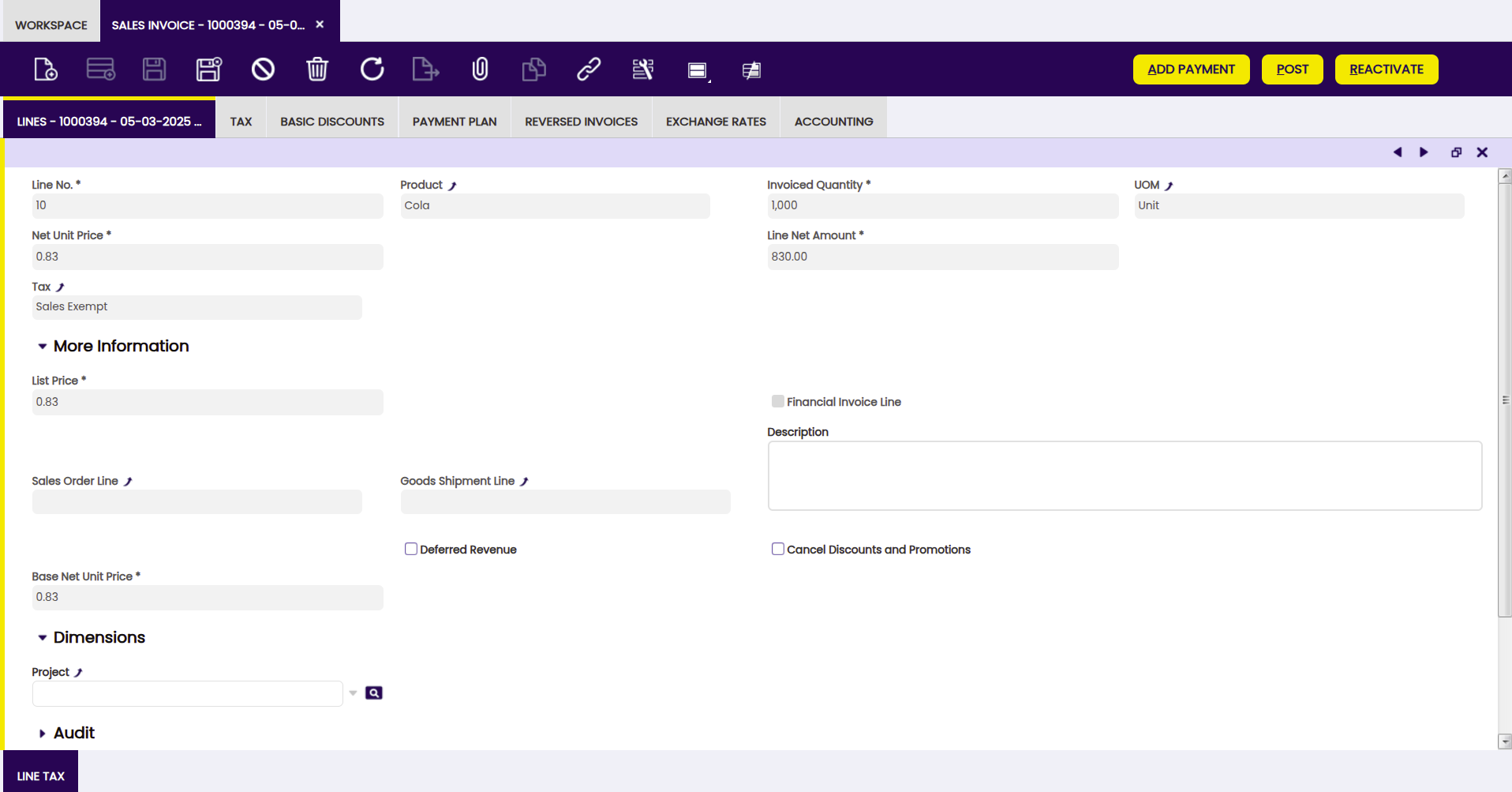Click the Save and Close icon

[209, 69]
